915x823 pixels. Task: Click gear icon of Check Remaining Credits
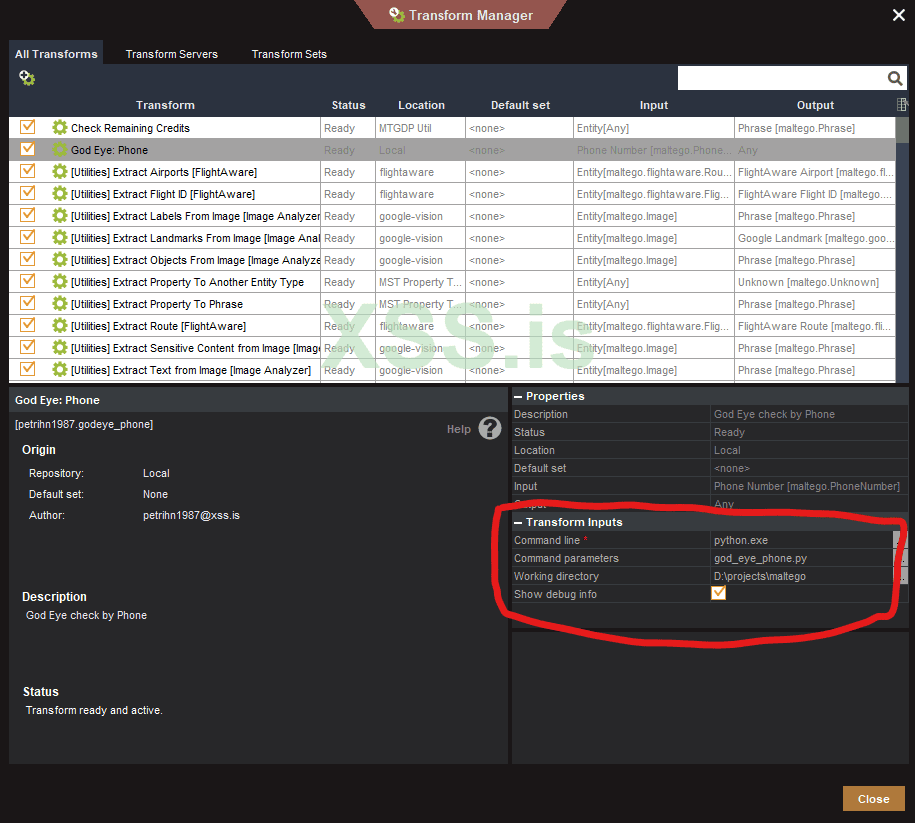tap(60, 128)
